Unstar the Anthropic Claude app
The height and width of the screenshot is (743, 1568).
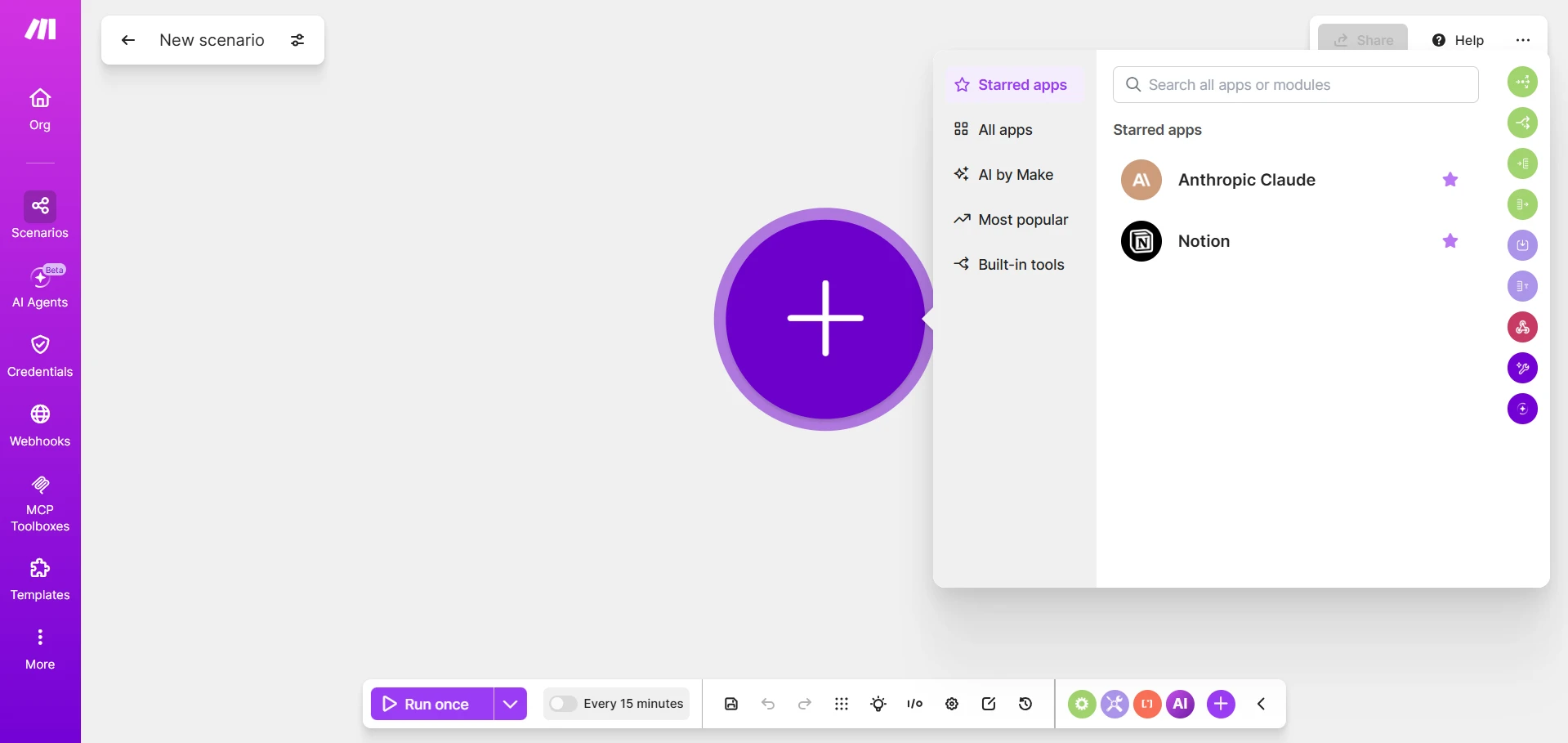1450,180
